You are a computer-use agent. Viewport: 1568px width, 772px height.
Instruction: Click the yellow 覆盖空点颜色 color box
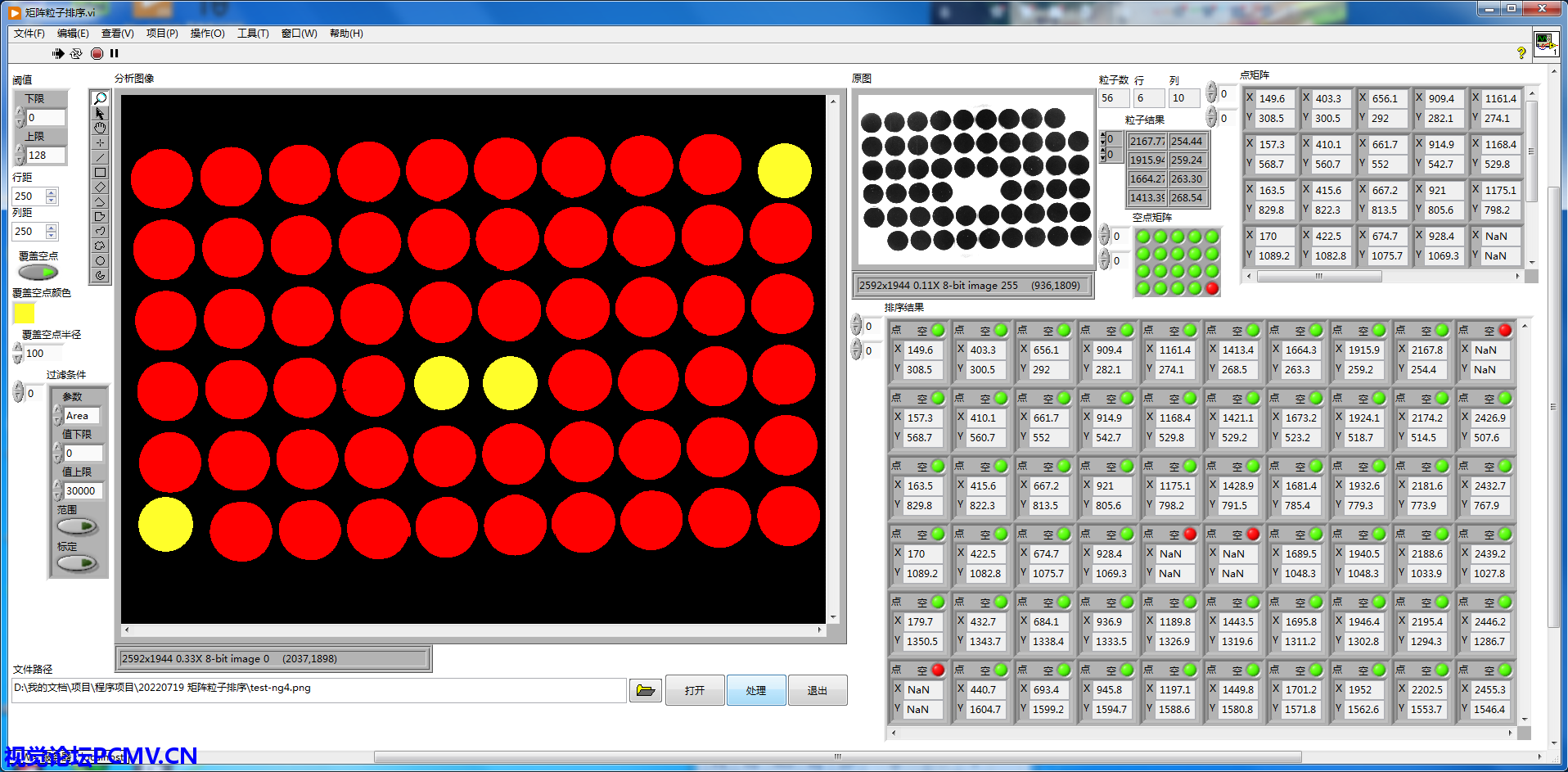[x=24, y=314]
